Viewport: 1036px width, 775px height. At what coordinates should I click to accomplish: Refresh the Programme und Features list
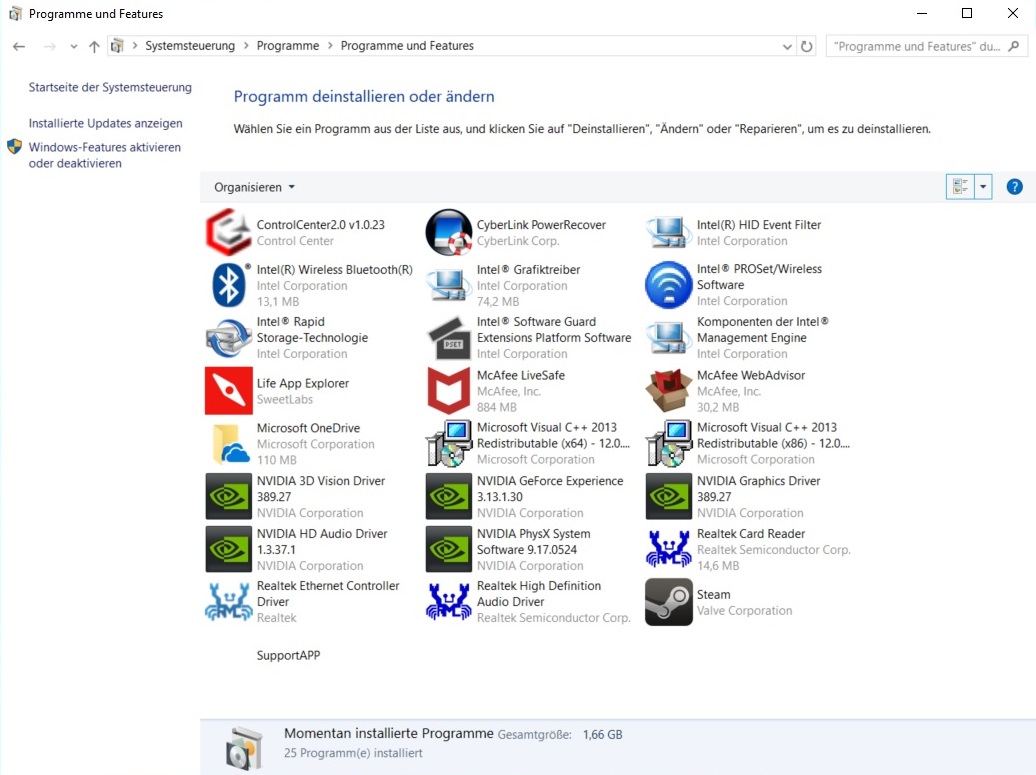pyautogui.click(x=807, y=46)
